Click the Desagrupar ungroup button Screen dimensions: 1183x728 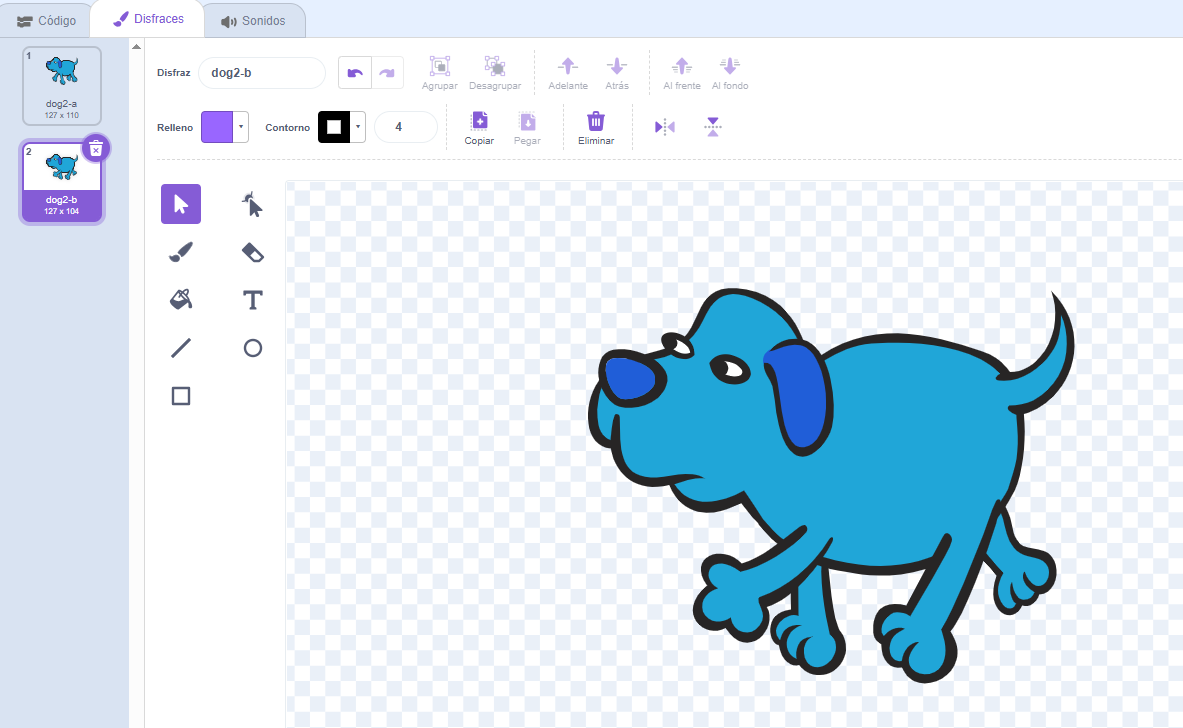(x=495, y=73)
